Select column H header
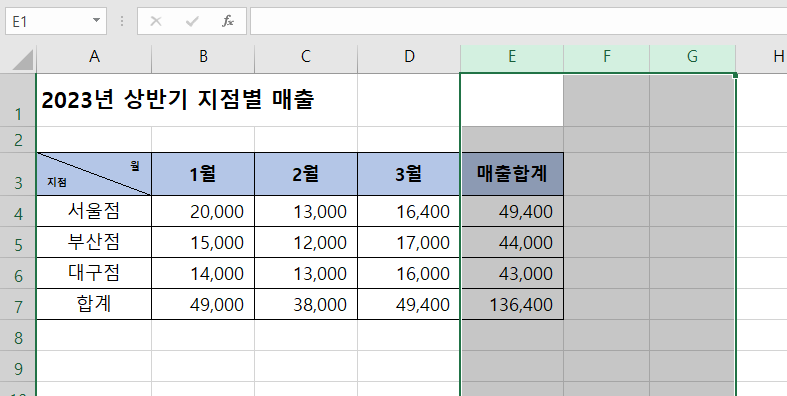Image resolution: width=787 pixels, height=396 pixels. tap(762, 57)
